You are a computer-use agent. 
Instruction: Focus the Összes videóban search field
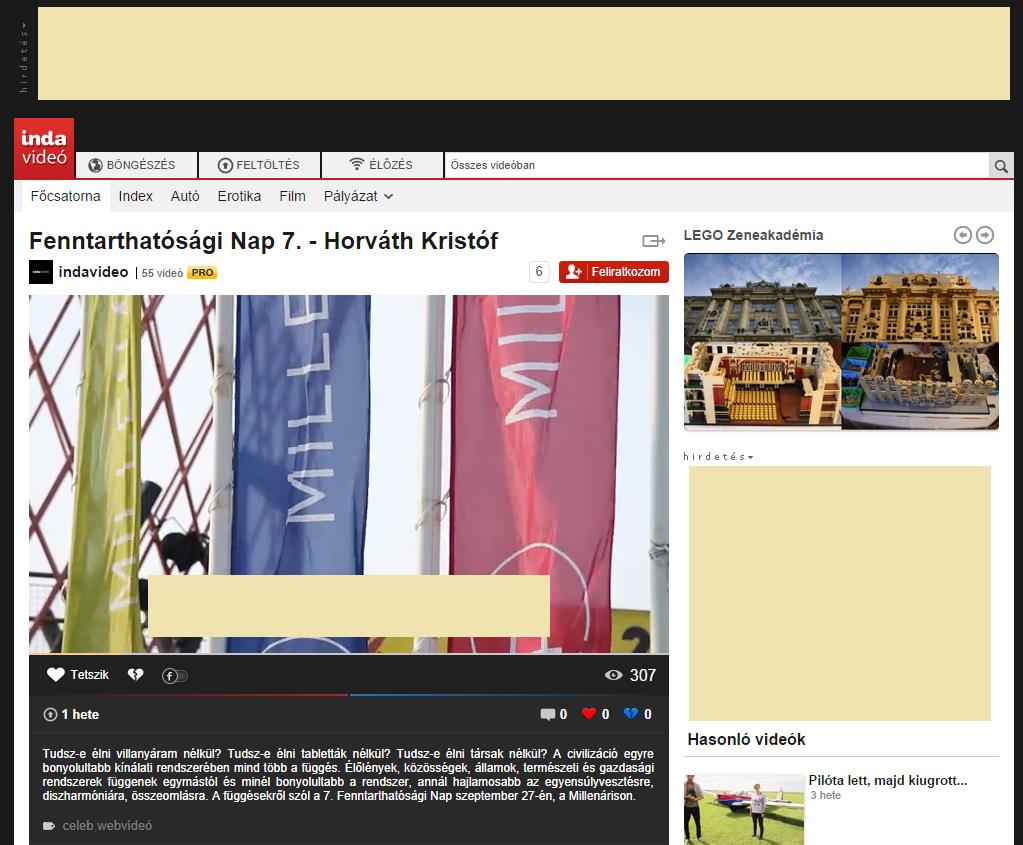coord(716,165)
